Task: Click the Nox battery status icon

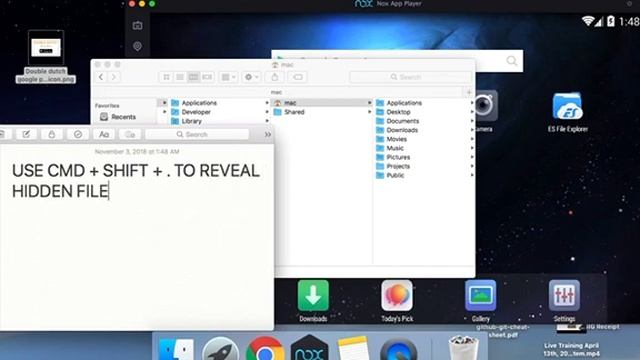Action: pos(611,20)
